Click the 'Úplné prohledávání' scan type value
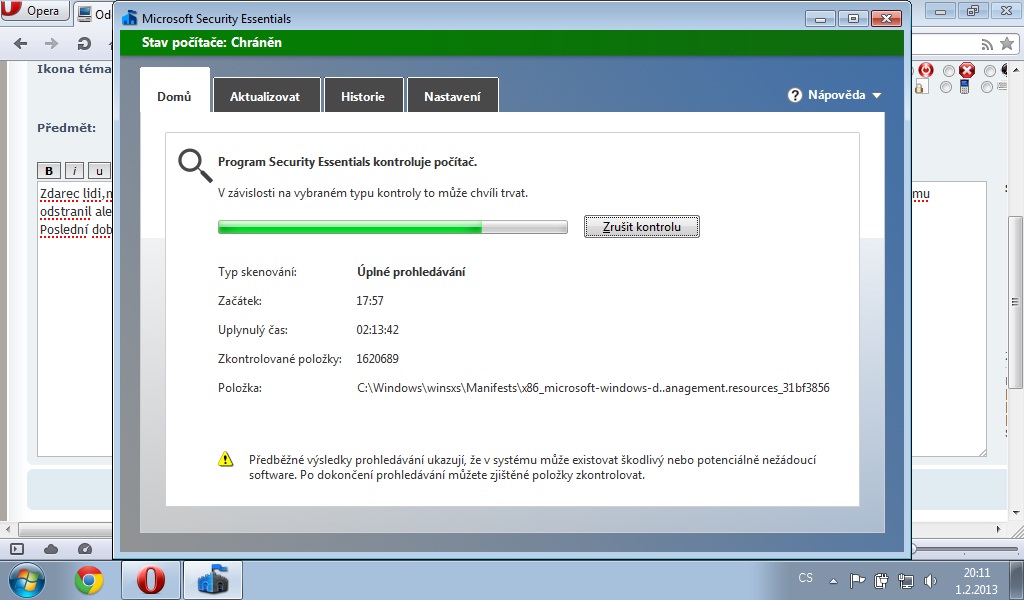 pos(411,272)
